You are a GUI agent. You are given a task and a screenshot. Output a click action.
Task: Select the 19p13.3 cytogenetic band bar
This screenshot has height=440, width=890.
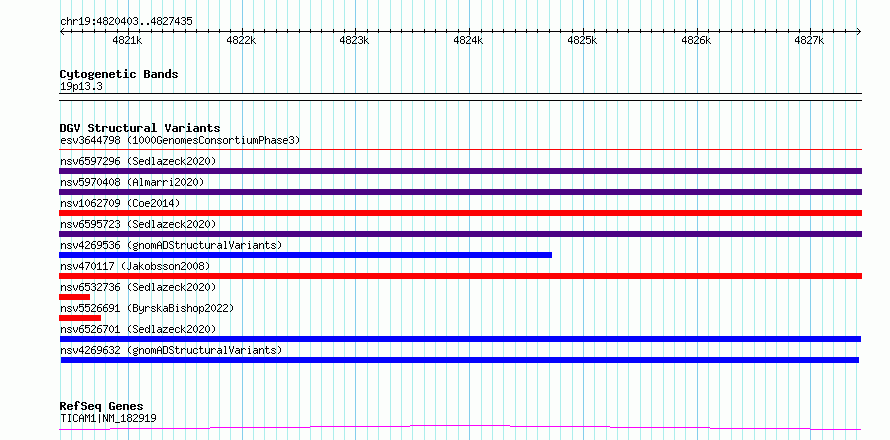(x=460, y=97)
